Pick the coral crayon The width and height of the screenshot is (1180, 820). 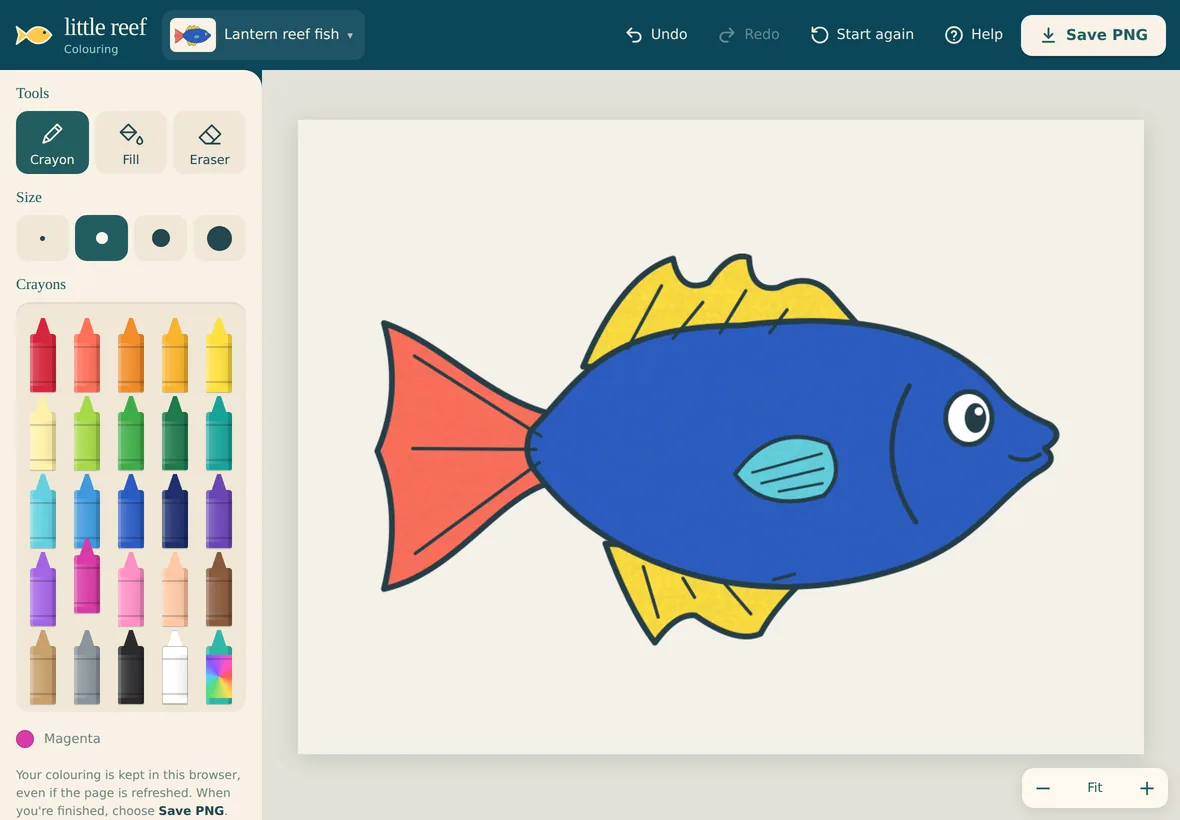coord(87,355)
